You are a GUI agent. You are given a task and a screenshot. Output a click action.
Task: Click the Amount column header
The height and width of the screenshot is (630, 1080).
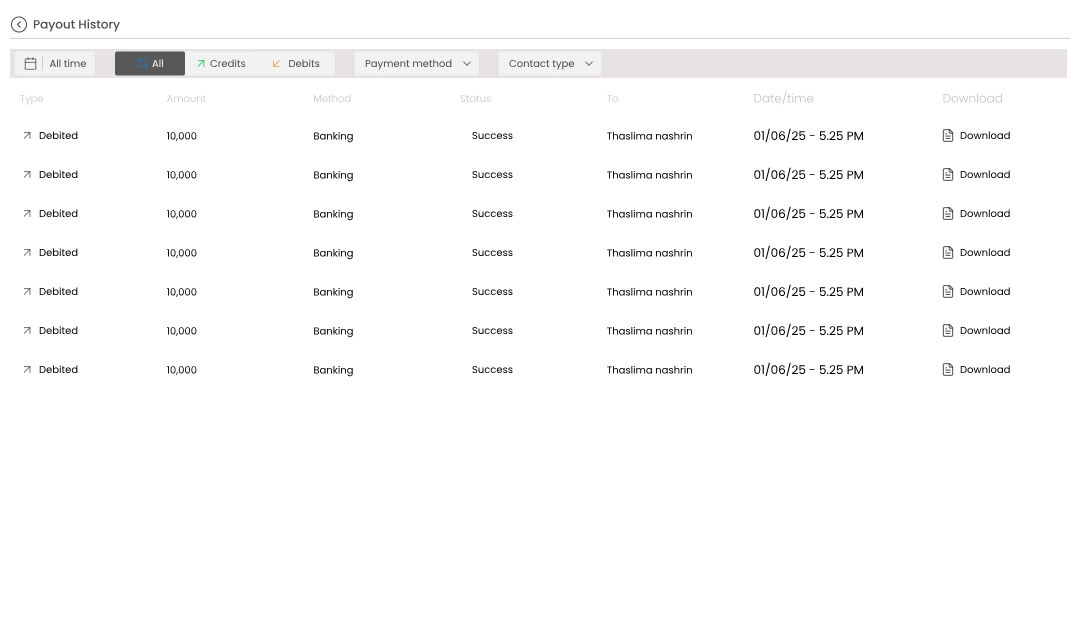[x=186, y=99]
